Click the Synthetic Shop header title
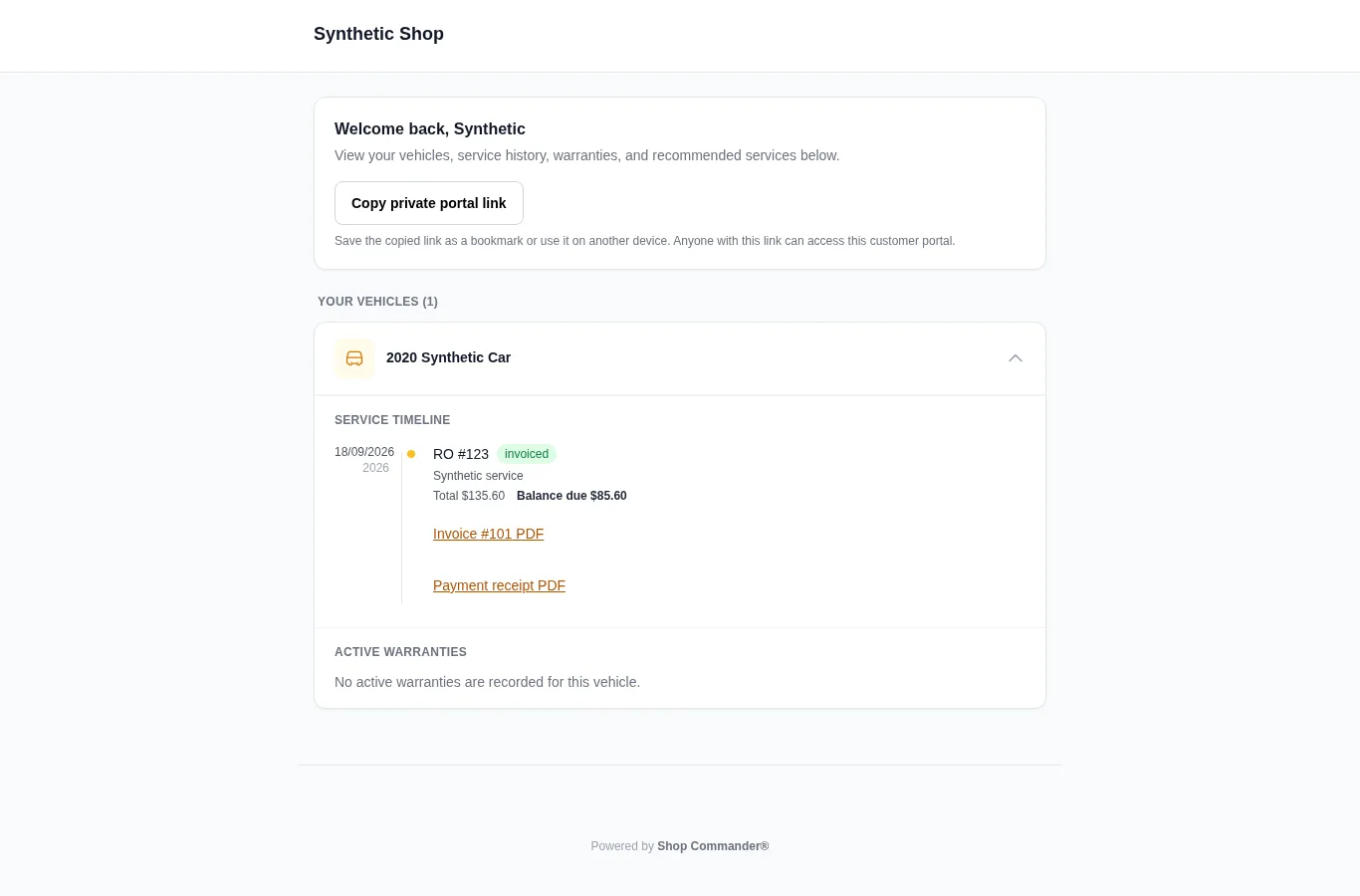The width and height of the screenshot is (1360, 896). pyautogui.click(x=378, y=34)
